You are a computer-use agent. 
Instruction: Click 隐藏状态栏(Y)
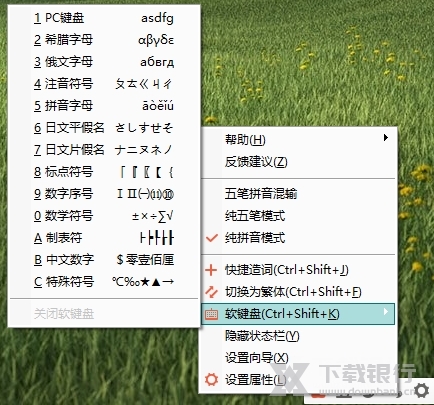pos(298,336)
